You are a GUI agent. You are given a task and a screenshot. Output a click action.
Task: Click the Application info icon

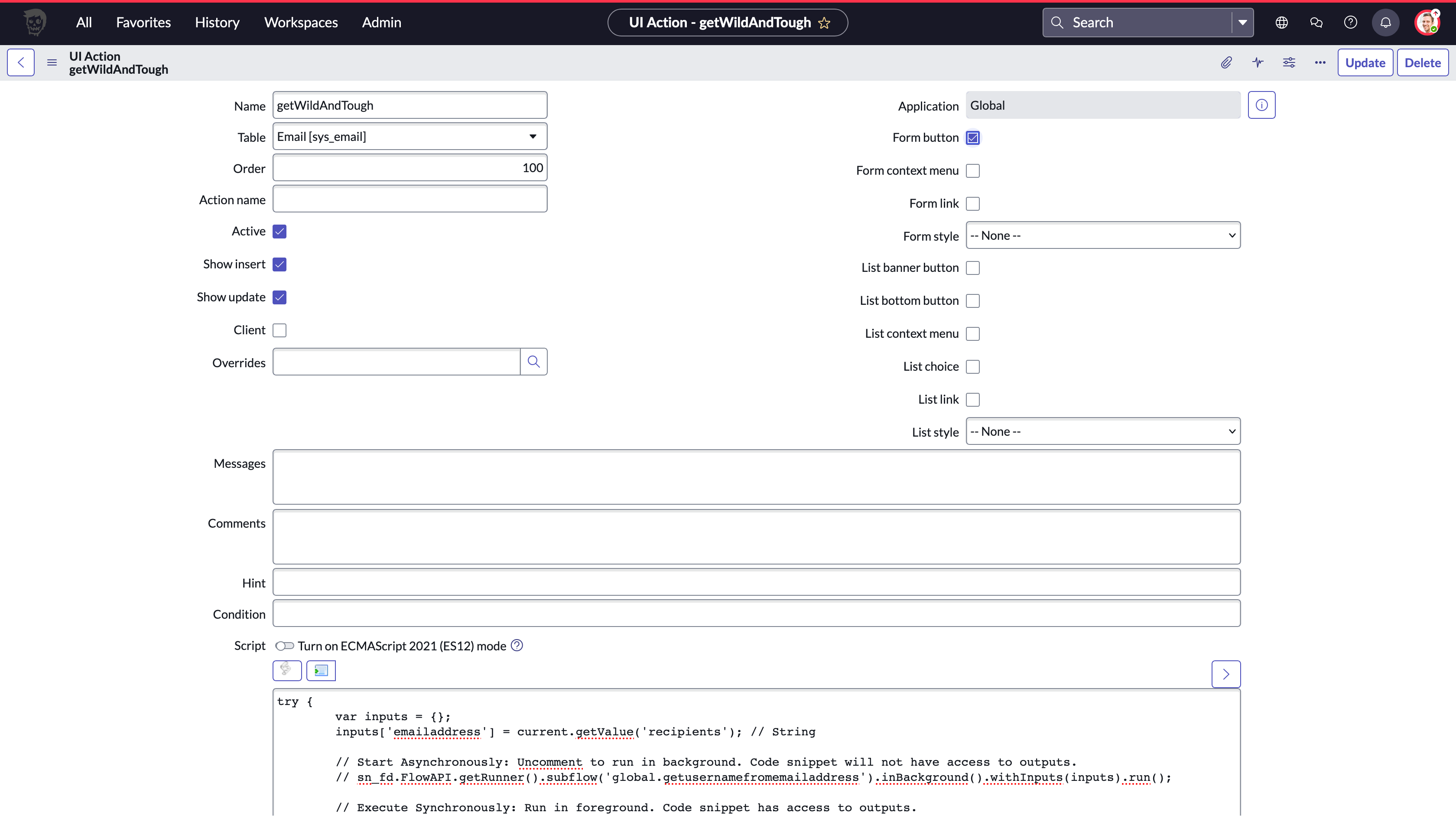(1261, 105)
